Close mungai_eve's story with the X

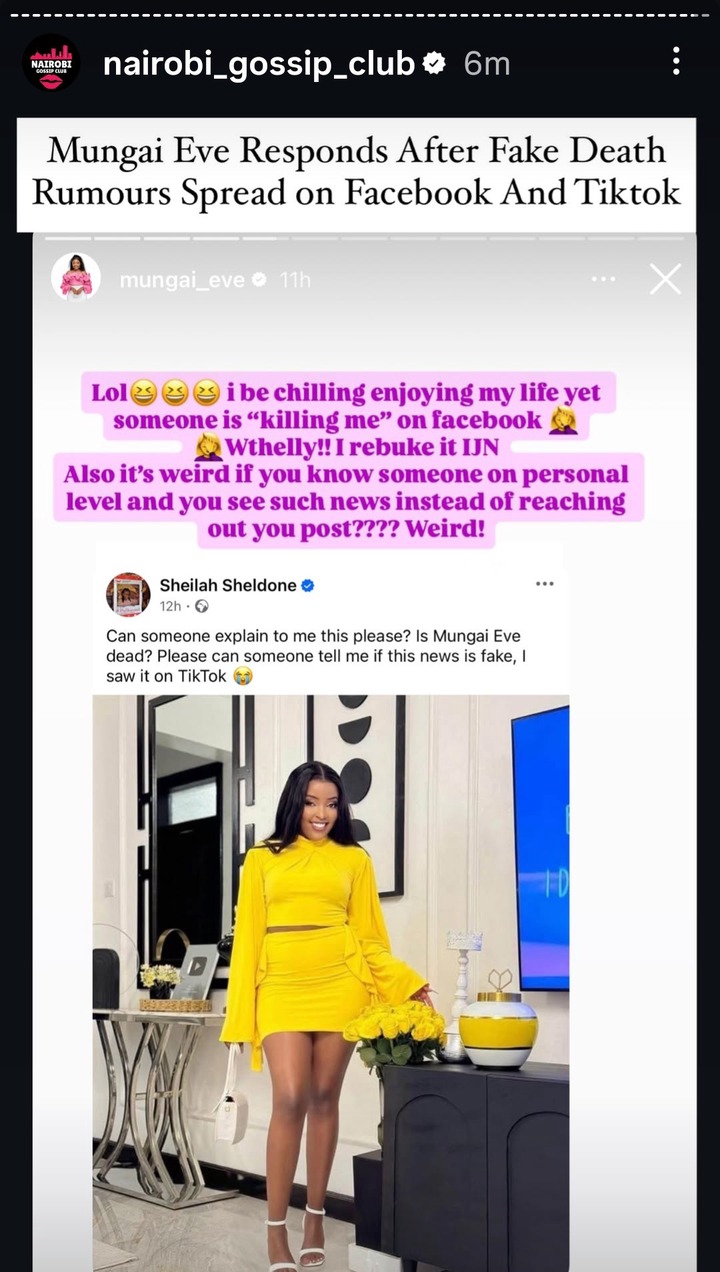pyautogui.click(x=665, y=279)
